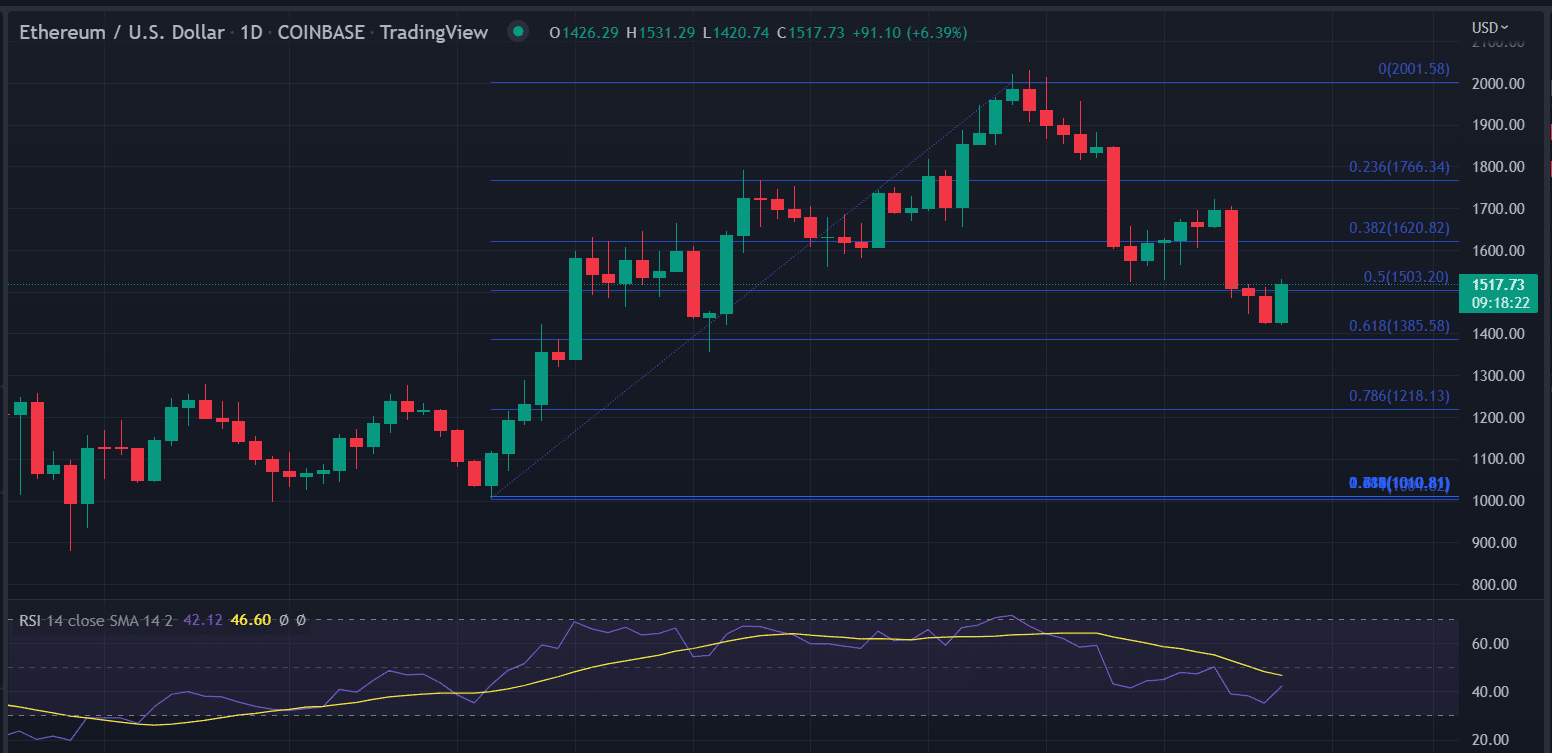Click the purple RSI value 42.12

pos(202,620)
